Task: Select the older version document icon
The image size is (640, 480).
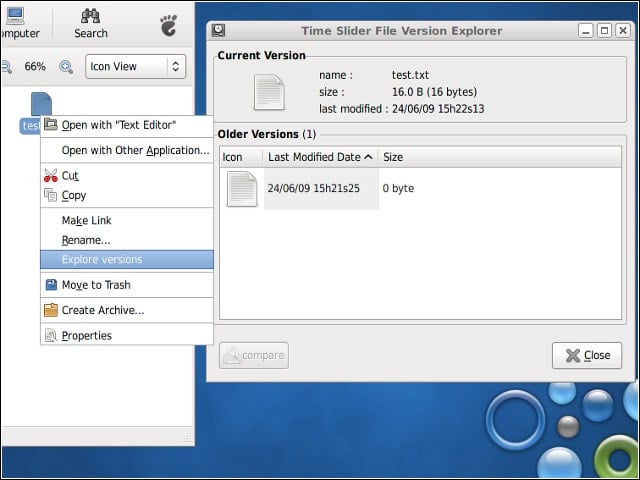Action: click(x=242, y=189)
